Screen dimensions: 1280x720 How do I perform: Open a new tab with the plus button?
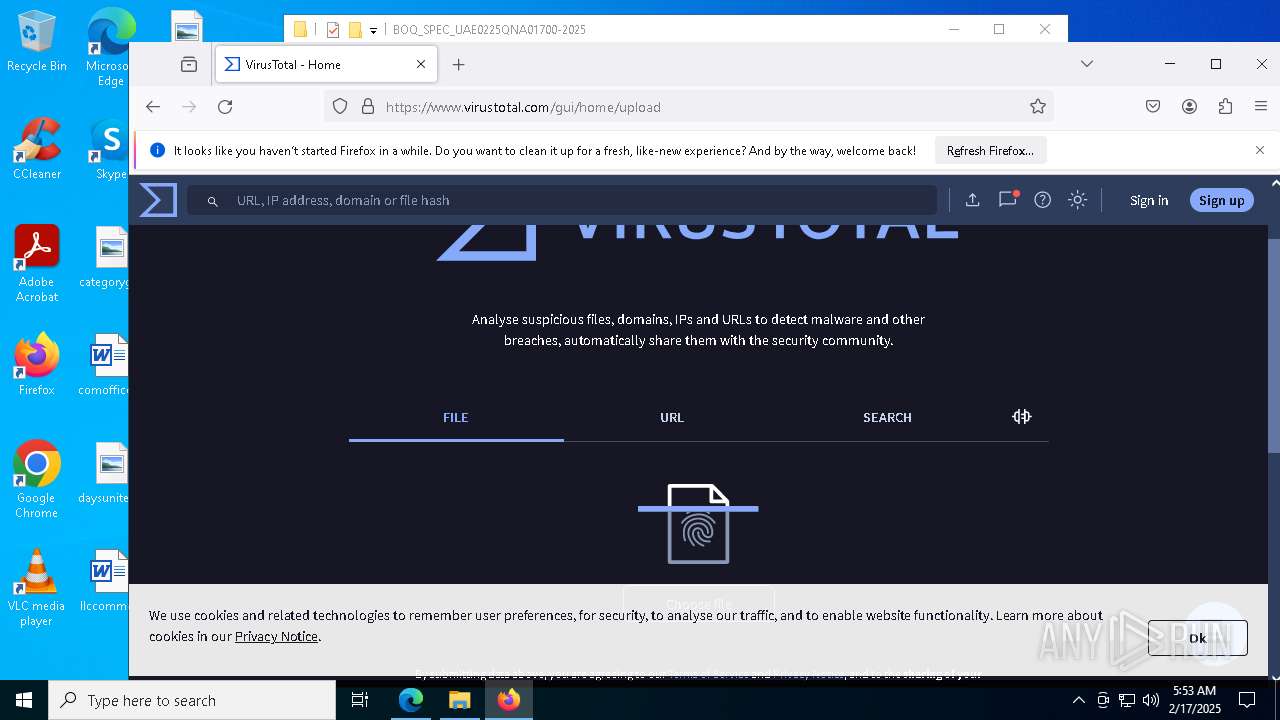pyautogui.click(x=459, y=64)
